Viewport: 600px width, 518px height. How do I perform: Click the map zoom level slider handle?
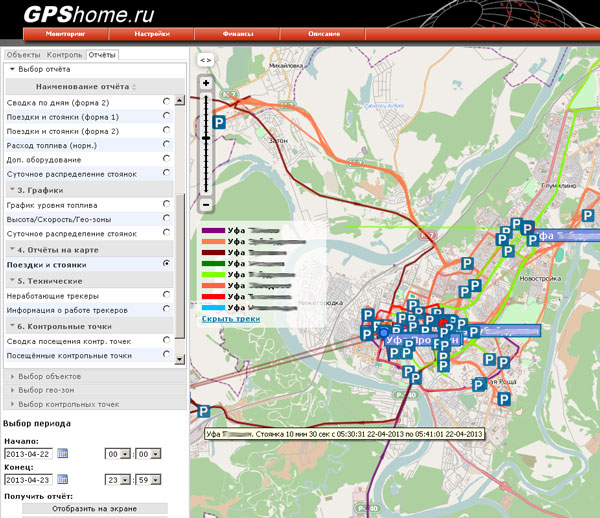coord(206,137)
